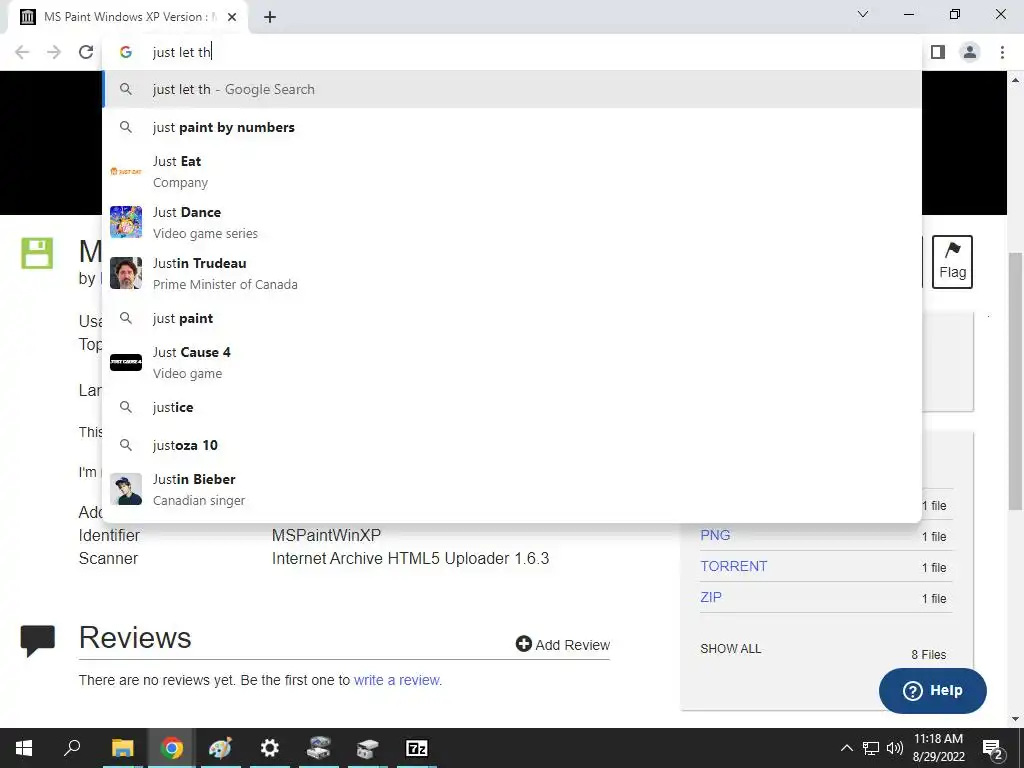Click 'Internet Archive HTML5 Uploader 1.6.3' text
The width and height of the screenshot is (1024, 768).
click(410, 558)
